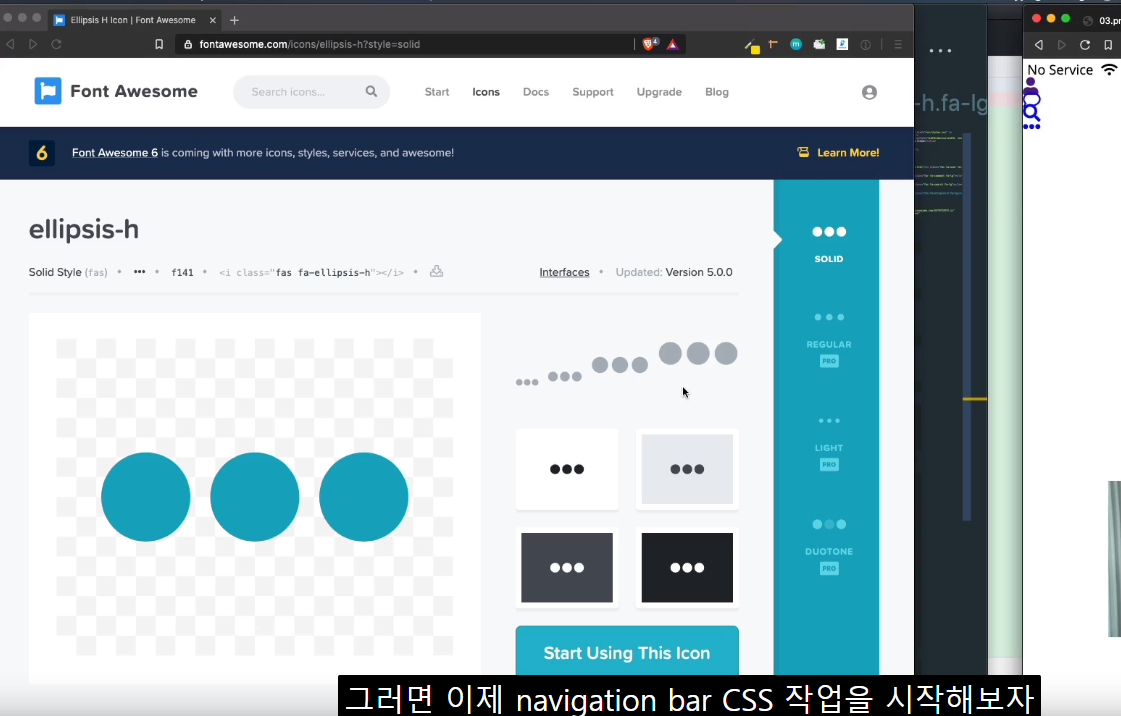Click the browser forward arrow
Viewport: 1121px width, 716px height.
coord(33,44)
